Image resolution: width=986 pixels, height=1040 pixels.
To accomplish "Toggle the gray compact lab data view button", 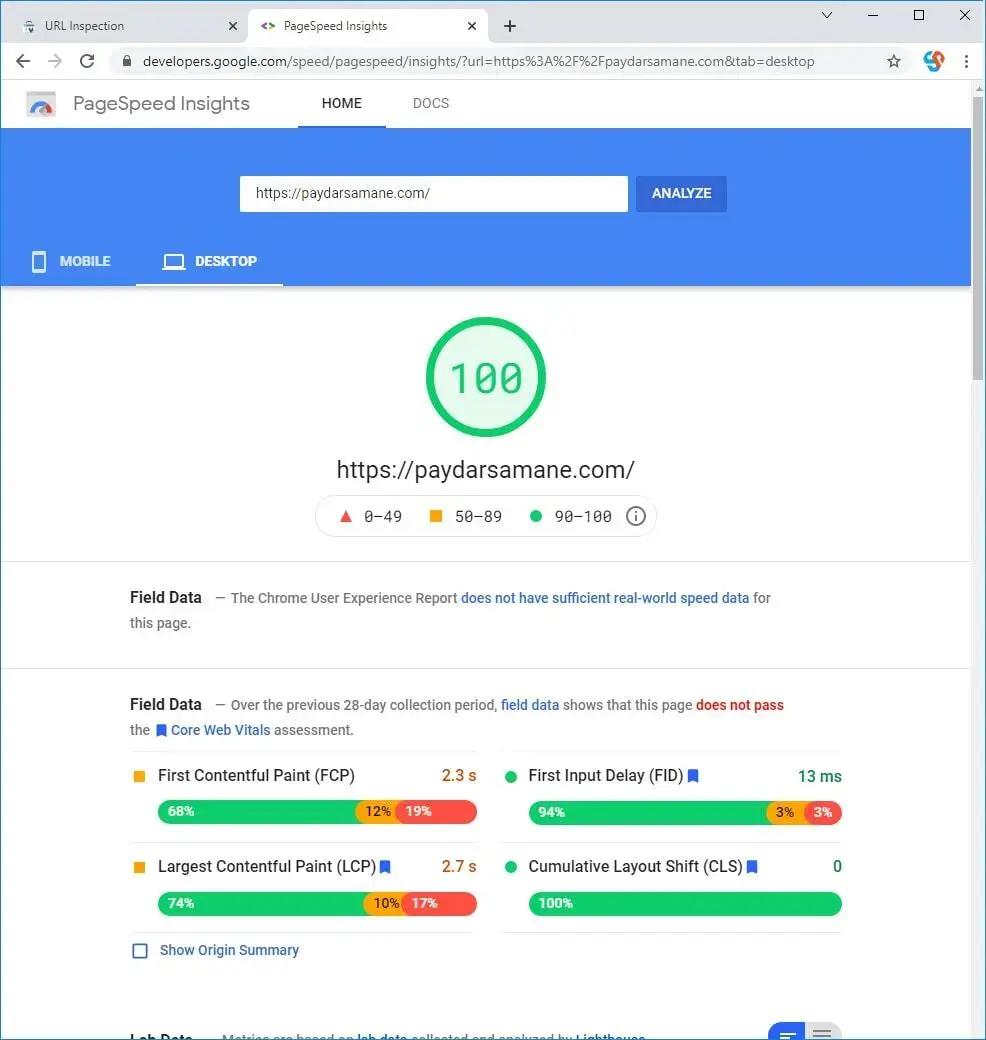I will [x=823, y=1031].
